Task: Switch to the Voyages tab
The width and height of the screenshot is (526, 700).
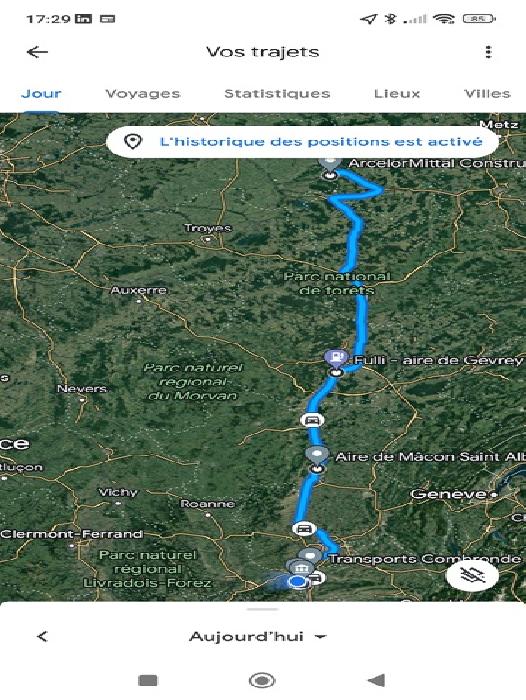Action: click(143, 94)
